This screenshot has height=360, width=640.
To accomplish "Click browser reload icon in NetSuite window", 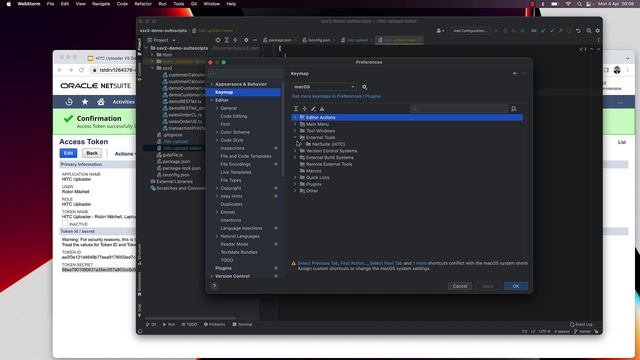I will 81,70.
